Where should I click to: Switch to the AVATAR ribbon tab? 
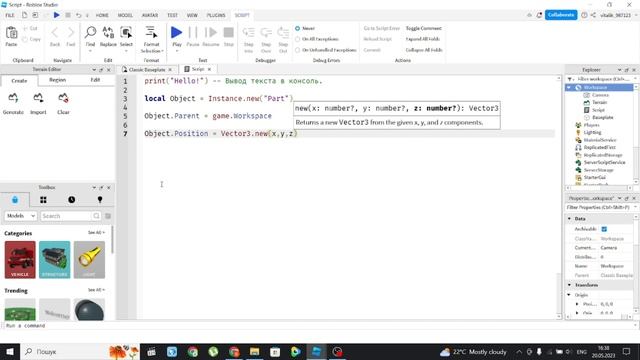(150, 15)
